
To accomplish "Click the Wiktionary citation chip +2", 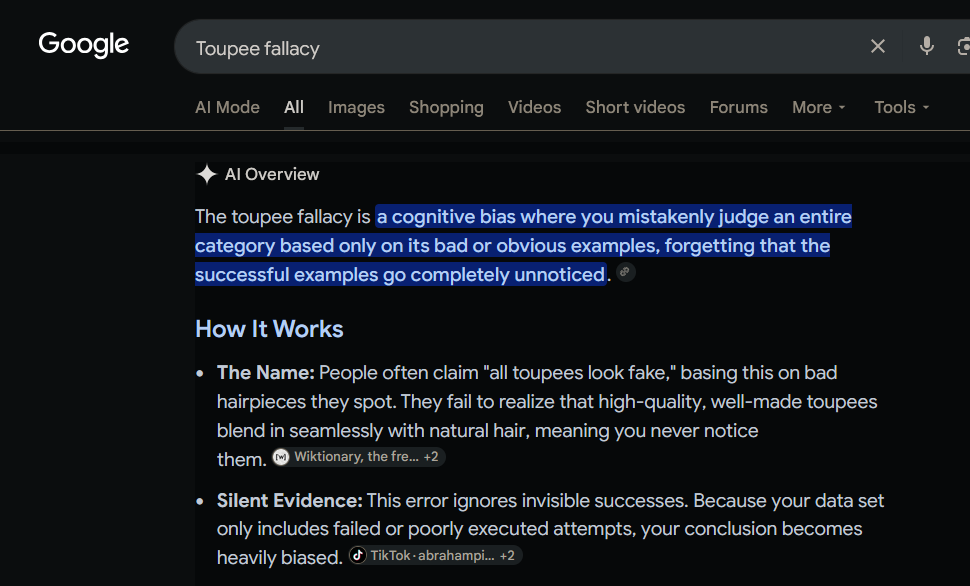I will click(x=359, y=457).
